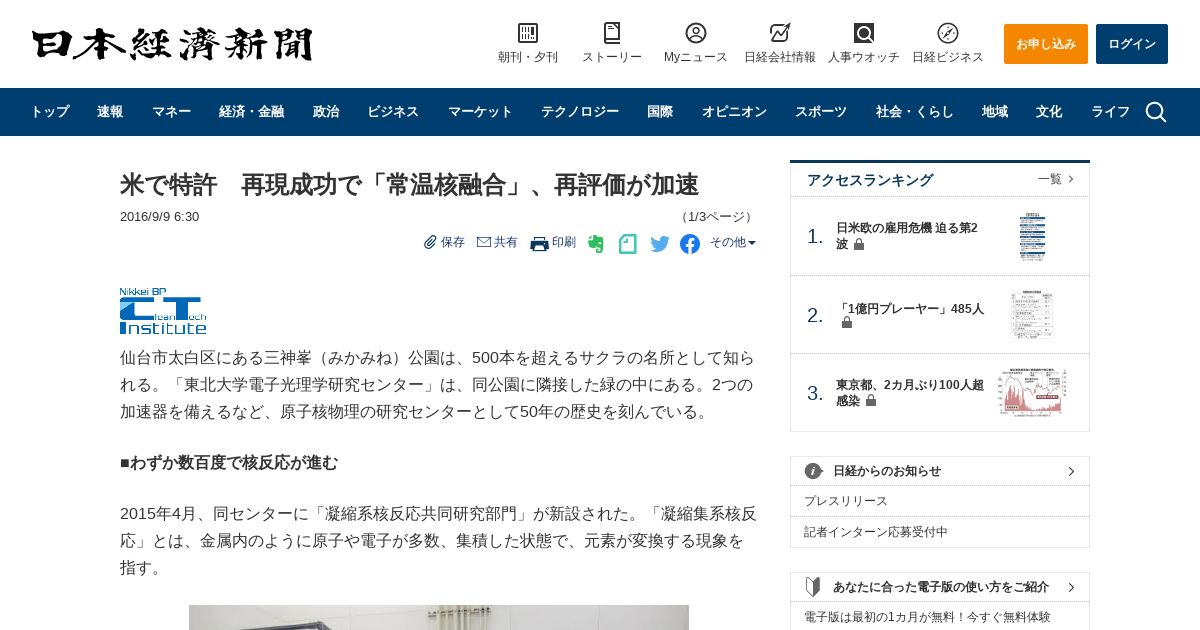Viewport: 1200px width, 630px height.
Task: Open オピニオン navigation tab
Action: pyautogui.click(x=734, y=112)
